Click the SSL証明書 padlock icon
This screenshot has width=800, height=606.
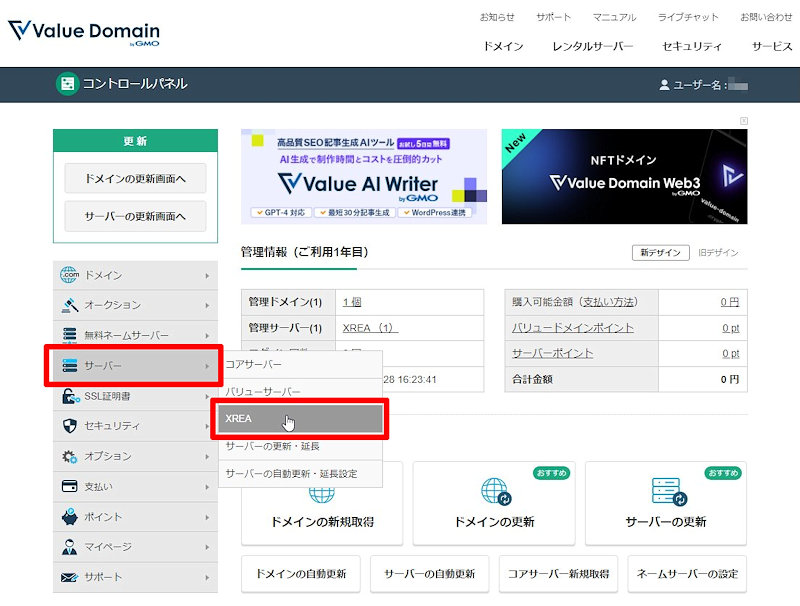(69, 396)
